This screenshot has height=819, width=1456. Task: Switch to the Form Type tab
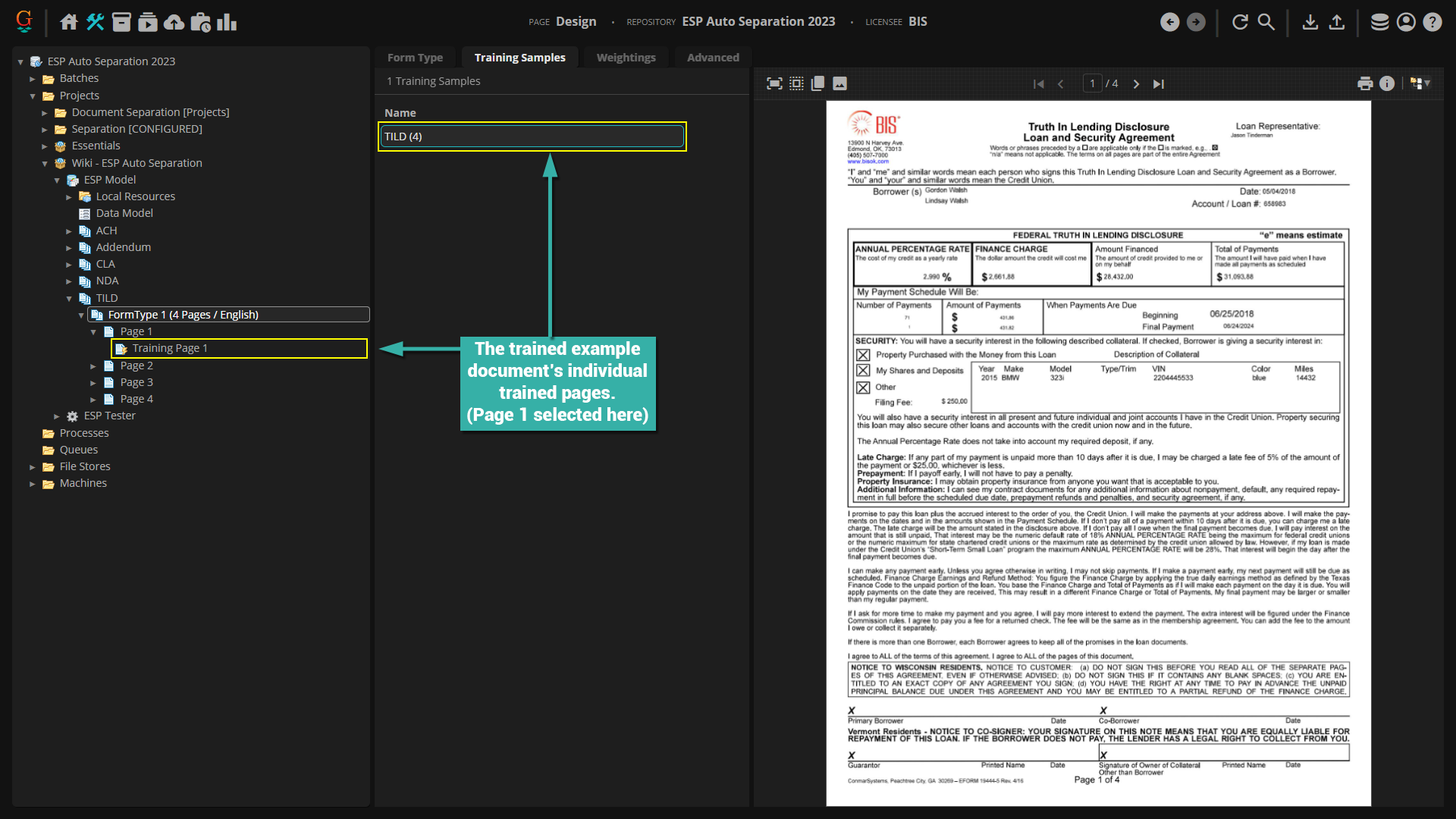coord(415,58)
